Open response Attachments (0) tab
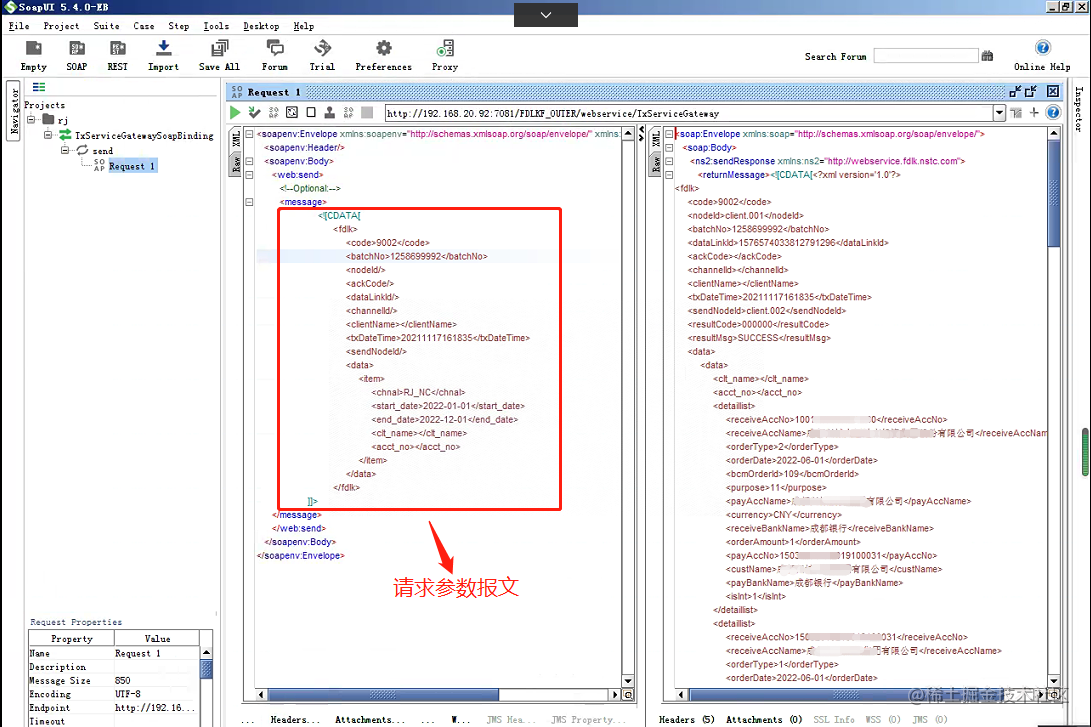This screenshot has height=727, width=1091. click(x=764, y=719)
